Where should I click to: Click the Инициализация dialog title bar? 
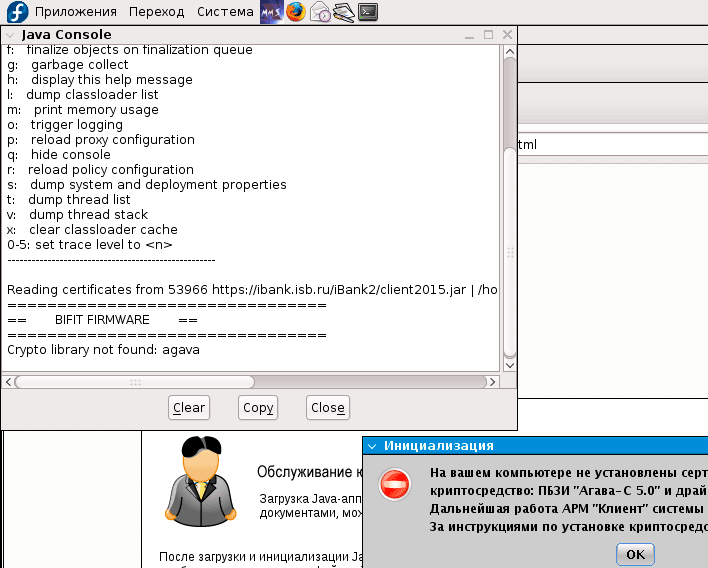coord(535,446)
